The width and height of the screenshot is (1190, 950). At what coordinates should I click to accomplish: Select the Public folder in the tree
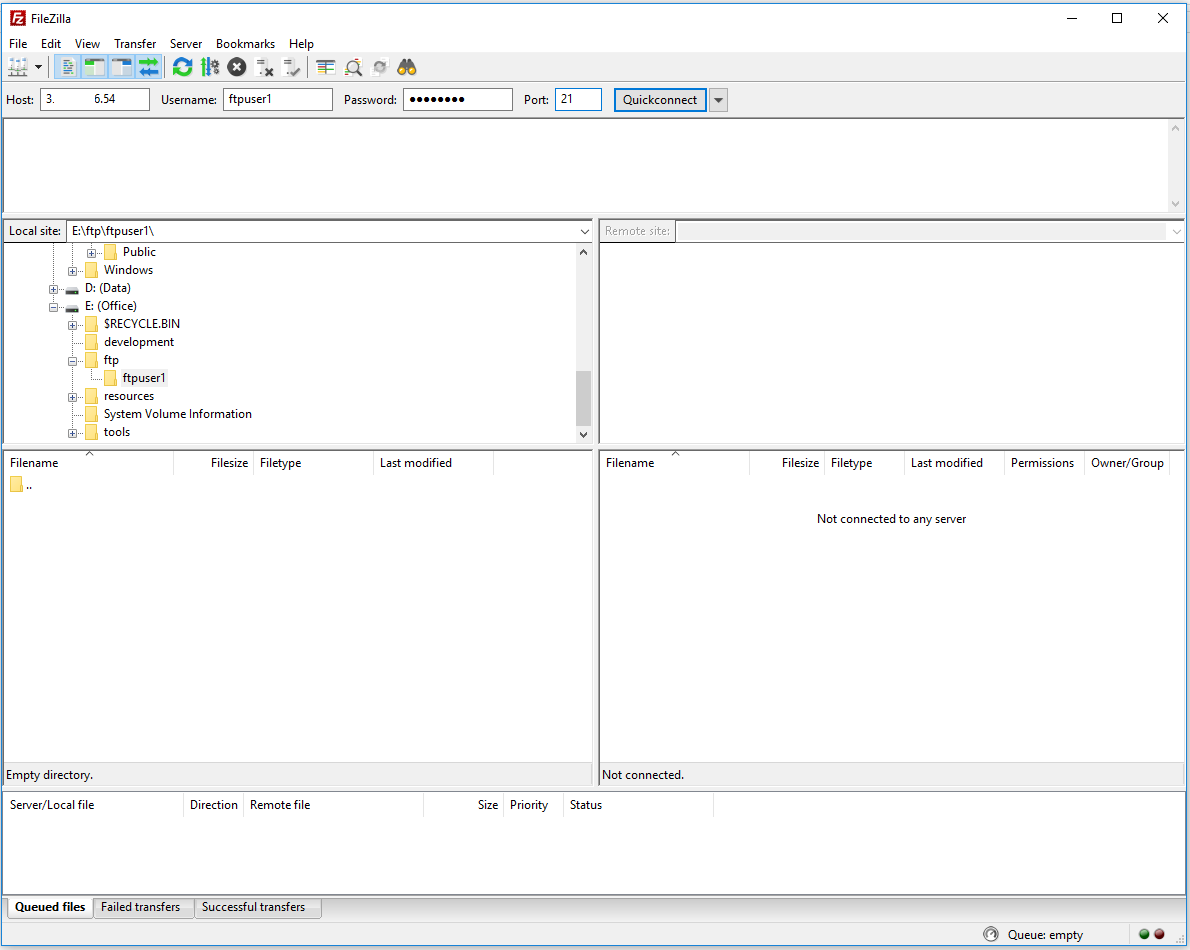[x=139, y=252]
